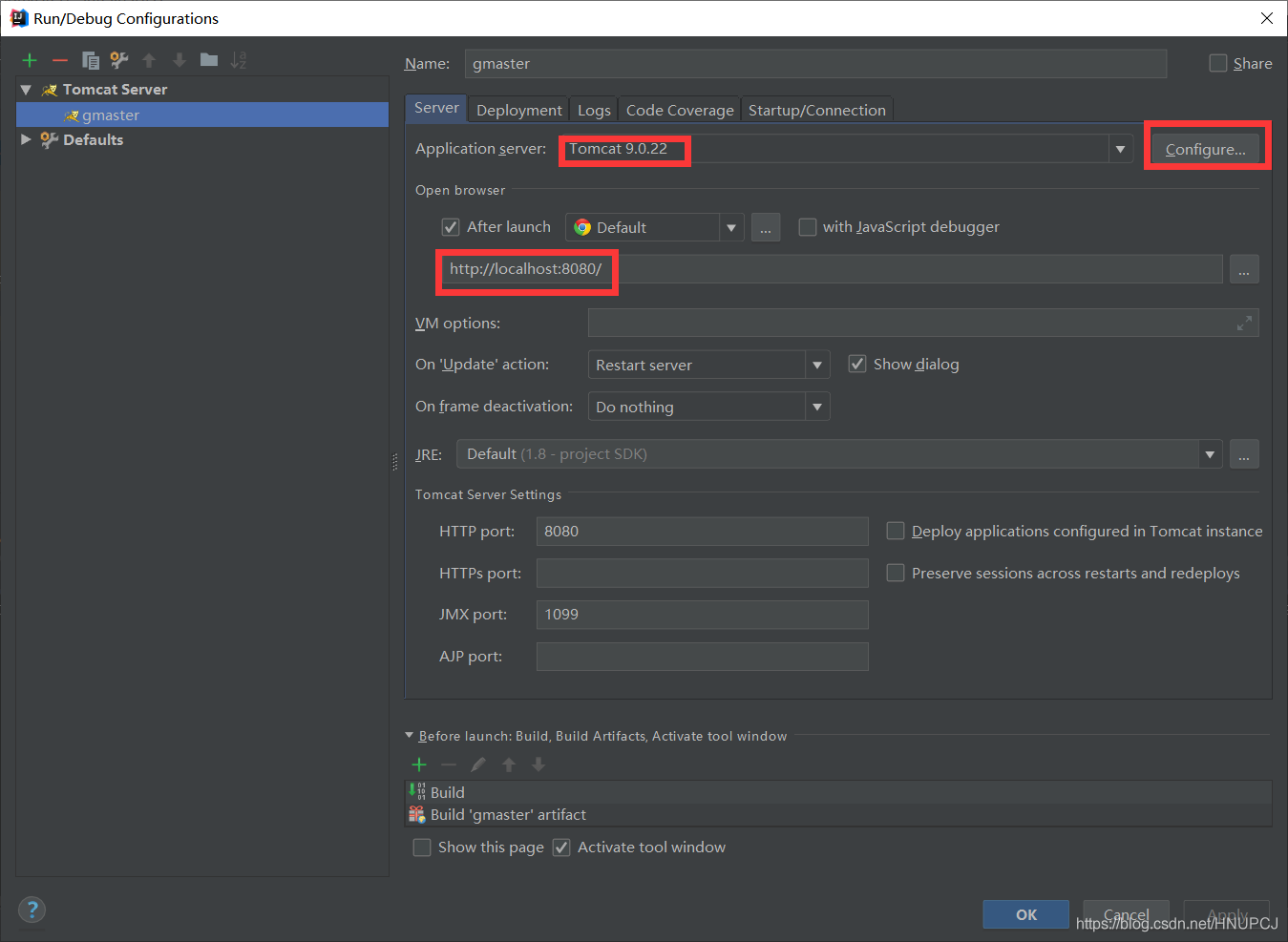Uncheck After launch checkbox

451,227
